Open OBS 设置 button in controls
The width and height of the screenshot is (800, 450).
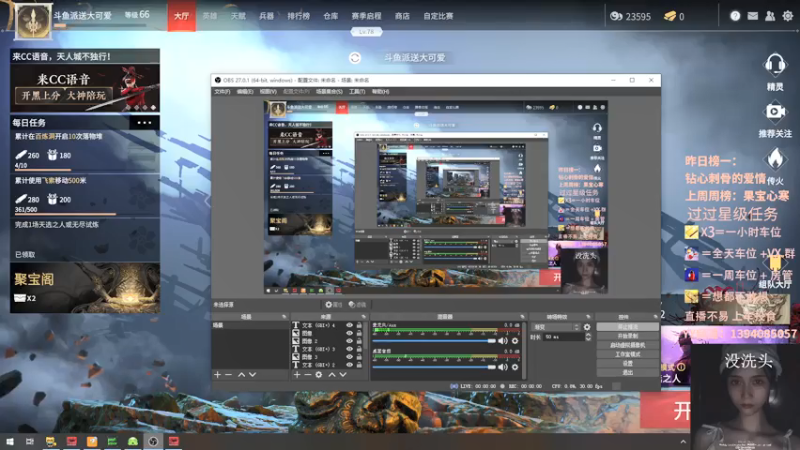628,363
